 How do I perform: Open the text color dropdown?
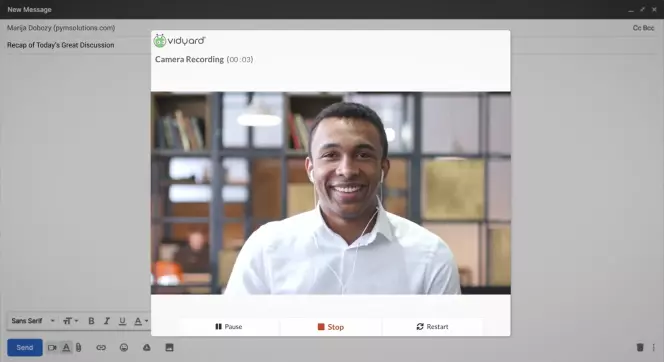point(141,321)
